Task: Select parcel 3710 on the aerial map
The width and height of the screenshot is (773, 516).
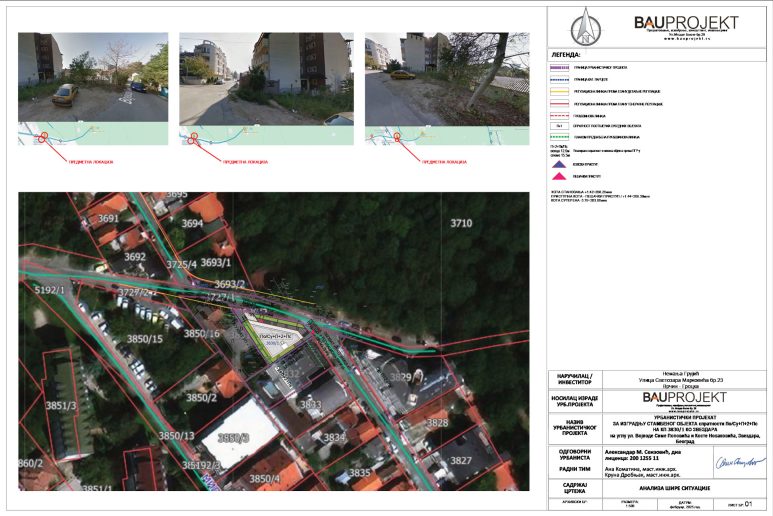Action: pos(460,223)
